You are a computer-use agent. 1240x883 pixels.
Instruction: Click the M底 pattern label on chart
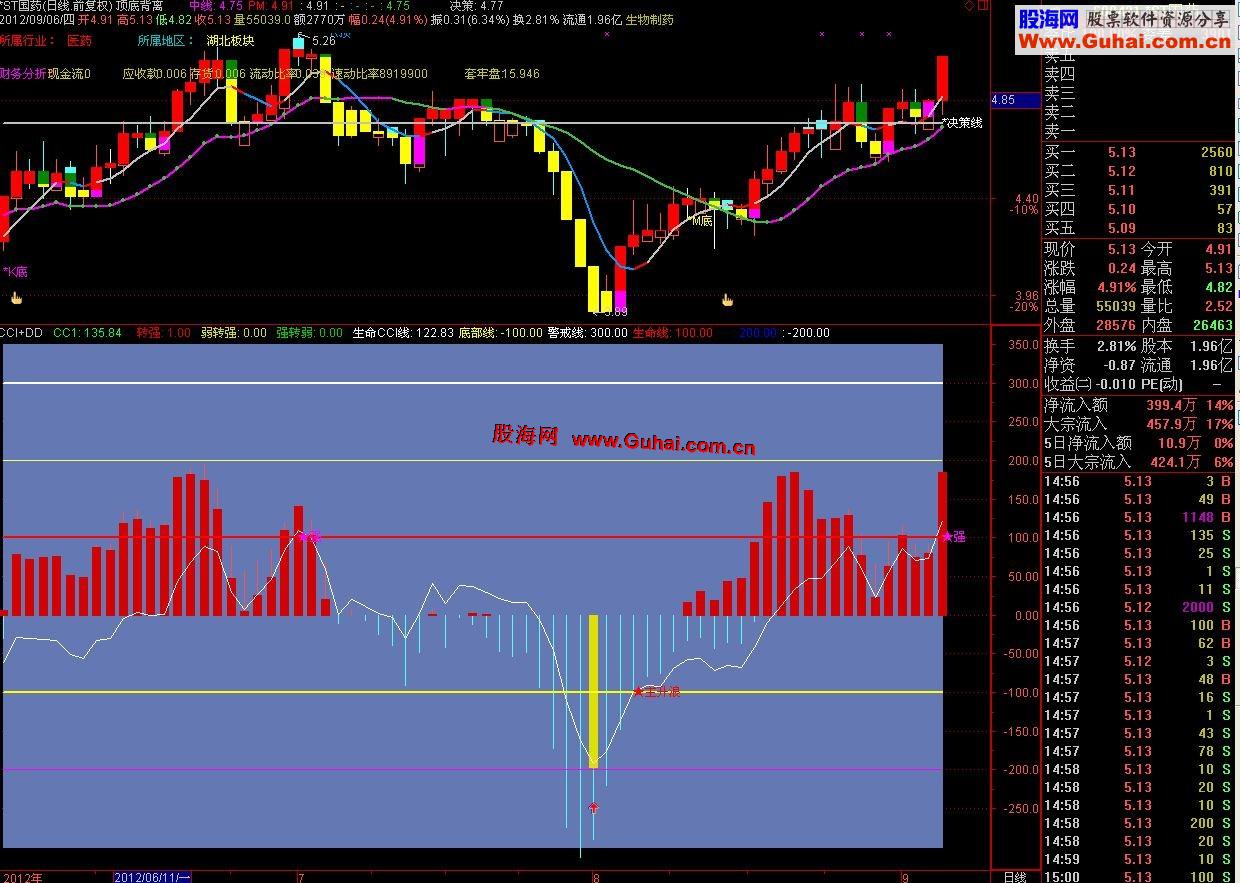[703, 221]
